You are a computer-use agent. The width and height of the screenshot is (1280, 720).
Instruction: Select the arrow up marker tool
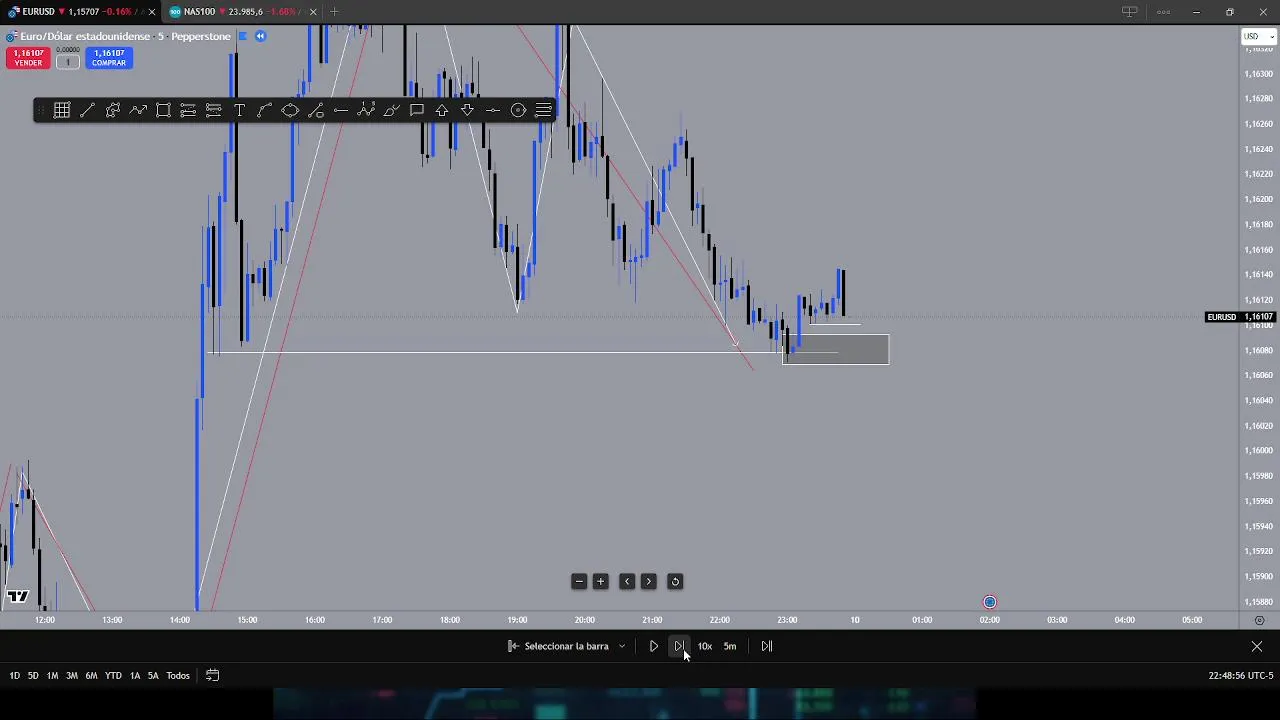pyautogui.click(x=442, y=110)
